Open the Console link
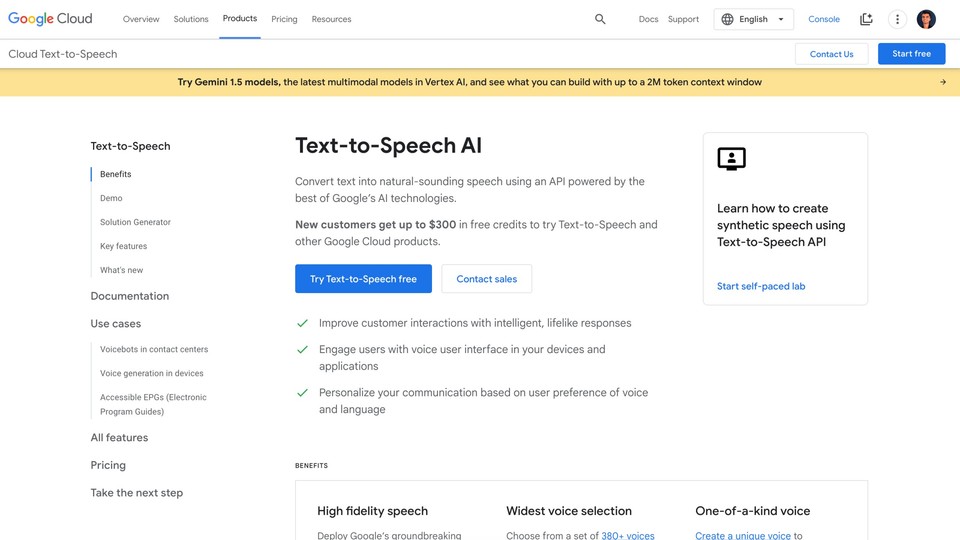 tap(824, 19)
